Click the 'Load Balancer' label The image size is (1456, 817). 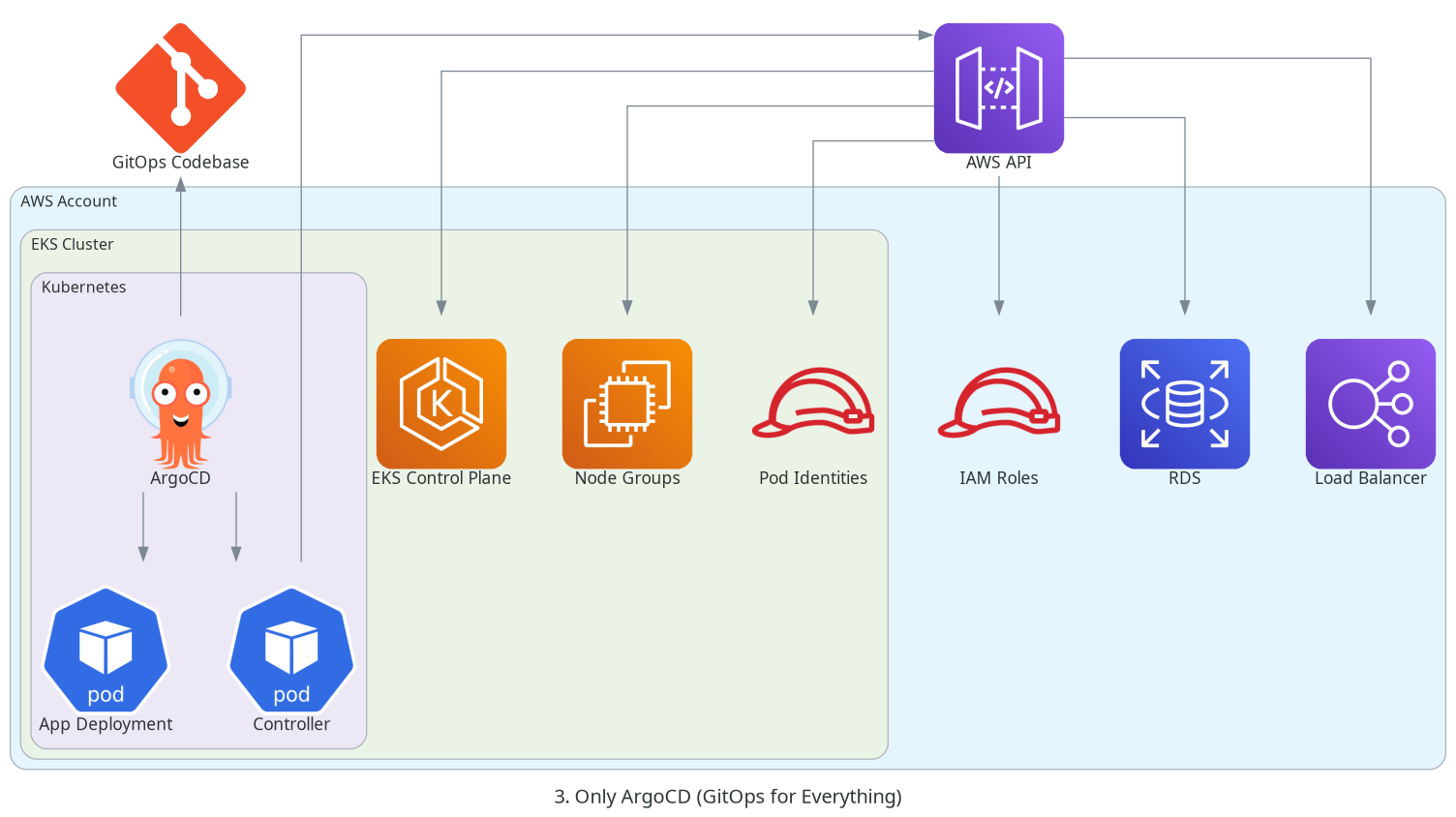pos(1371,478)
